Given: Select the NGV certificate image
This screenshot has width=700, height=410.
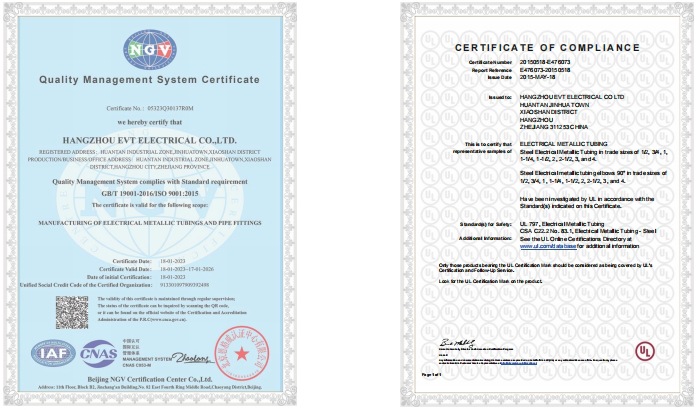Looking at the screenshot, I should pos(150,204).
